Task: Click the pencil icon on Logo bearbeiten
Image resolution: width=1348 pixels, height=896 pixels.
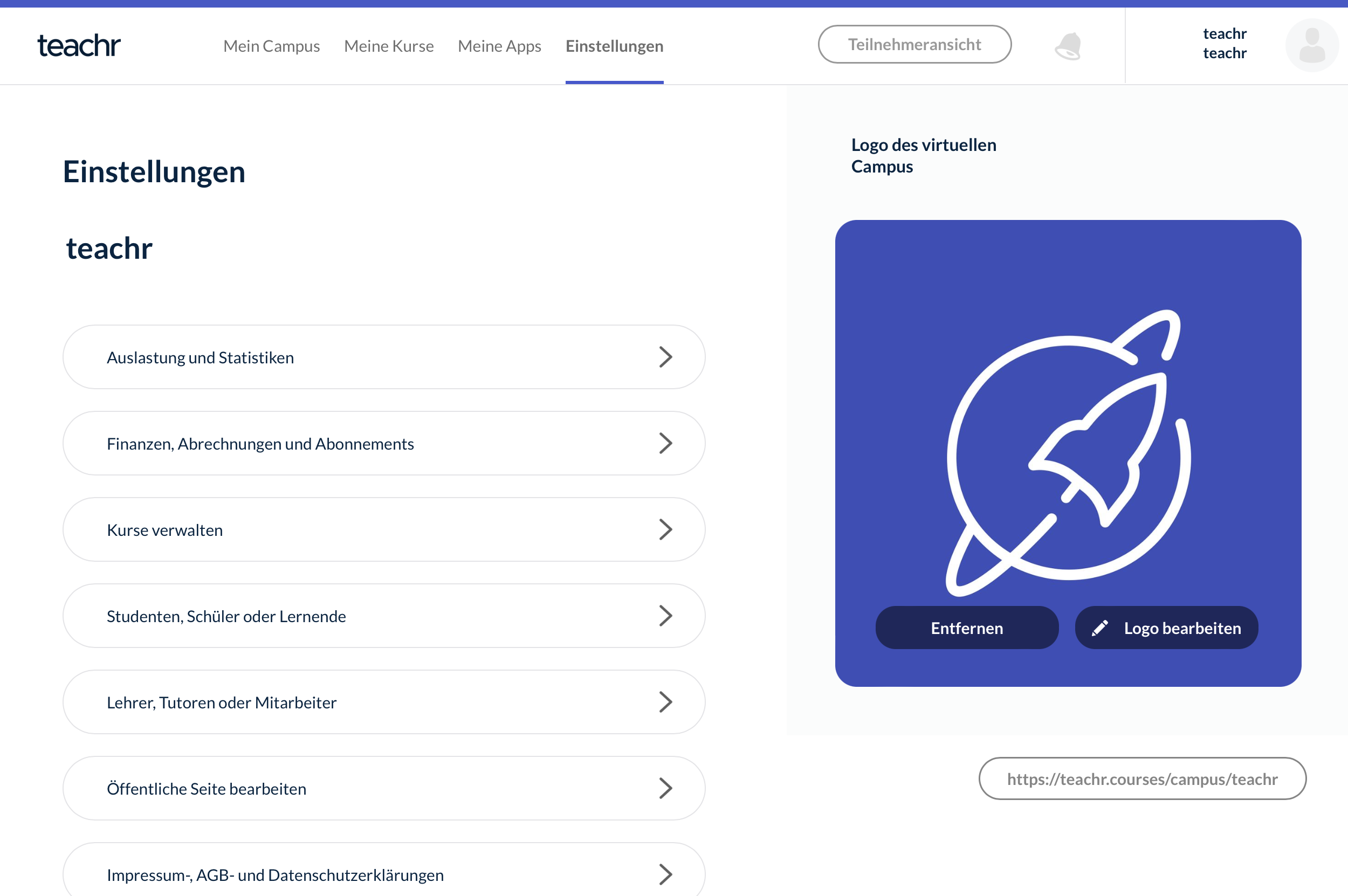Action: [1099, 628]
